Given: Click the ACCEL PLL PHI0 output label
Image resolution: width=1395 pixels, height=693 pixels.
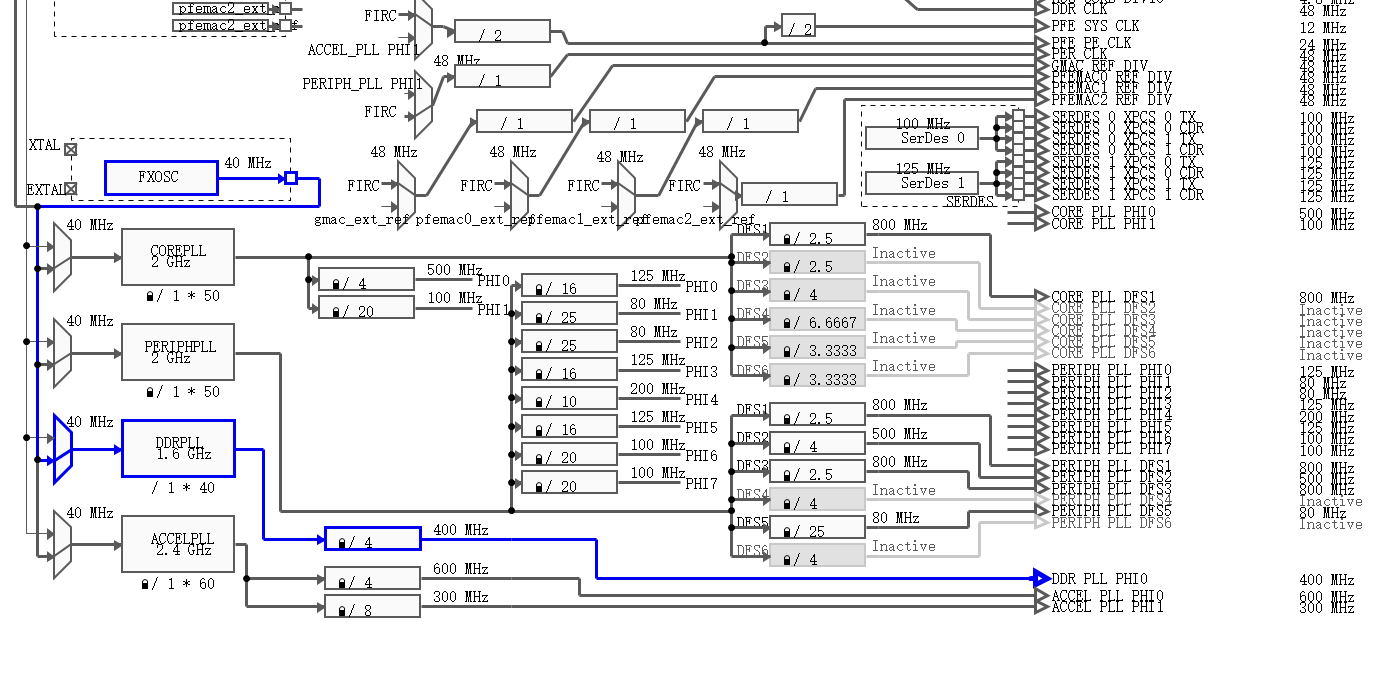Looking at the screenshot, I should (x=1108, y=596).
